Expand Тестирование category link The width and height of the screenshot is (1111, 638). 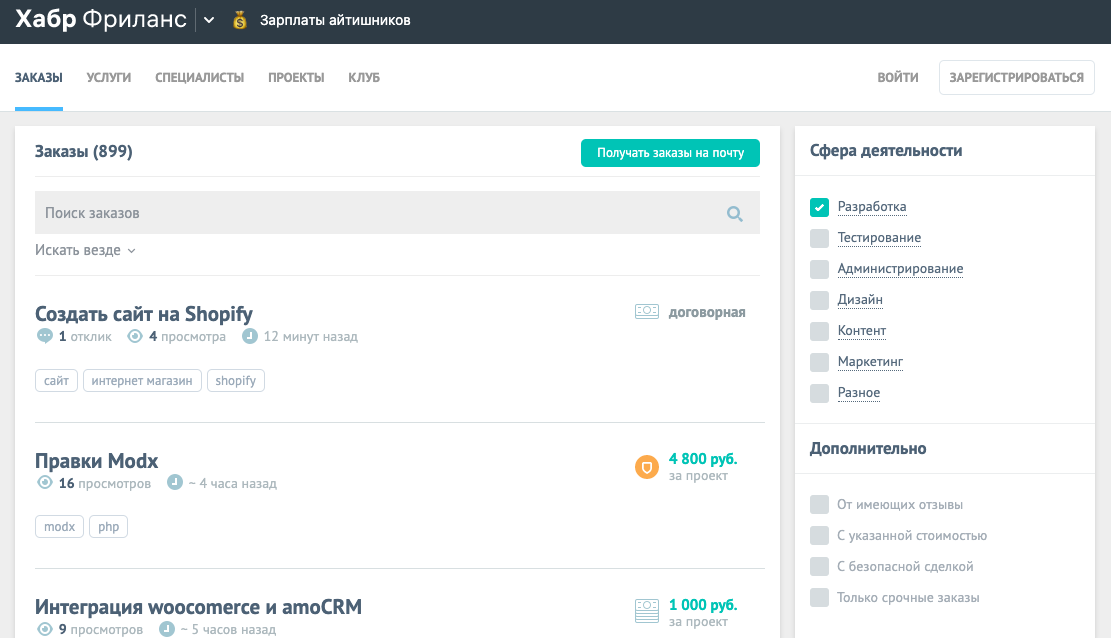click(879, 237)
